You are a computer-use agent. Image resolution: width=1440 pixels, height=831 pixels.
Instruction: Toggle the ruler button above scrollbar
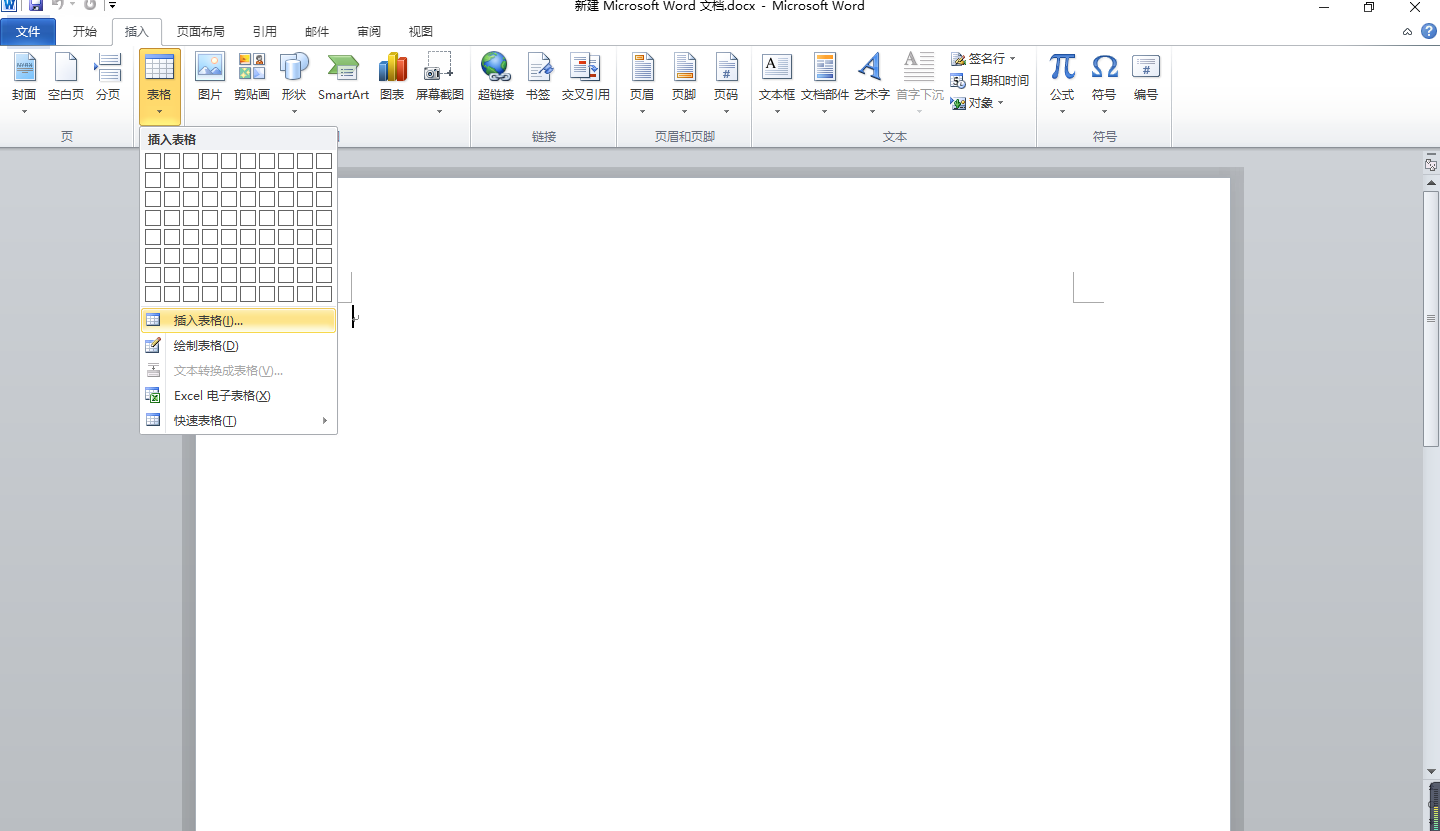point(1431,164)
